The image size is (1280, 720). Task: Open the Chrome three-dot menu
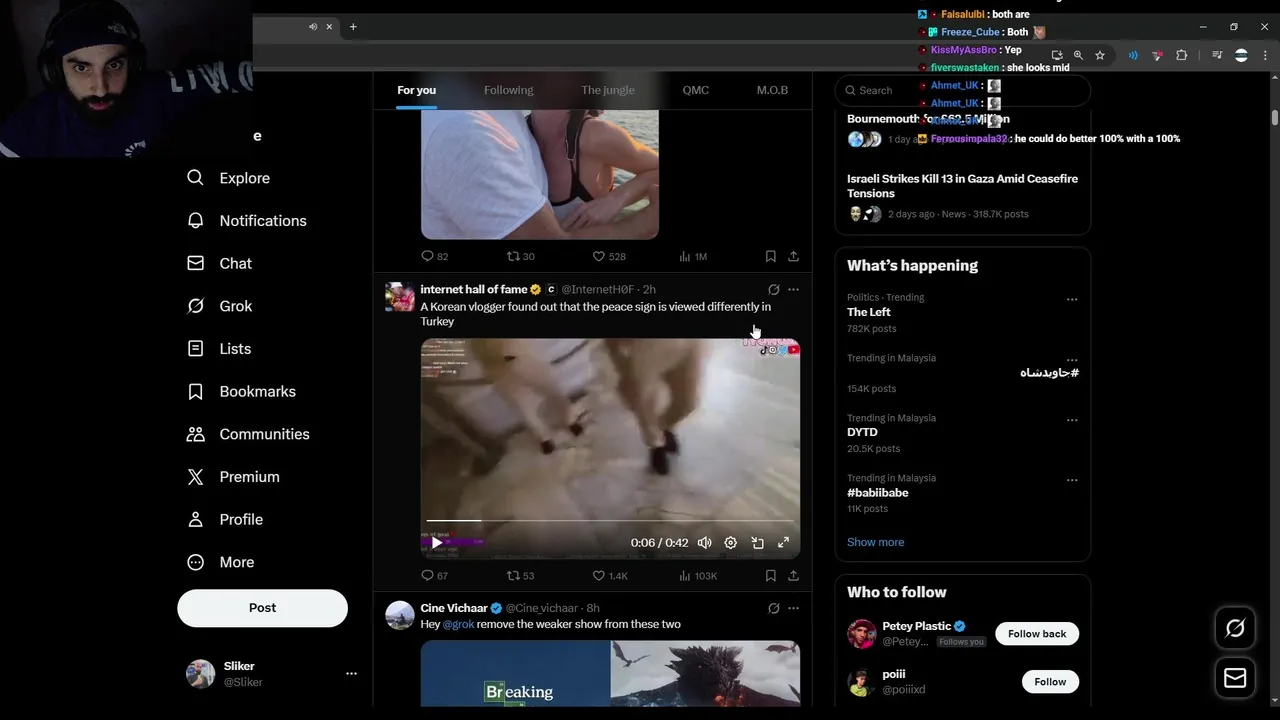pos(1264,56)
